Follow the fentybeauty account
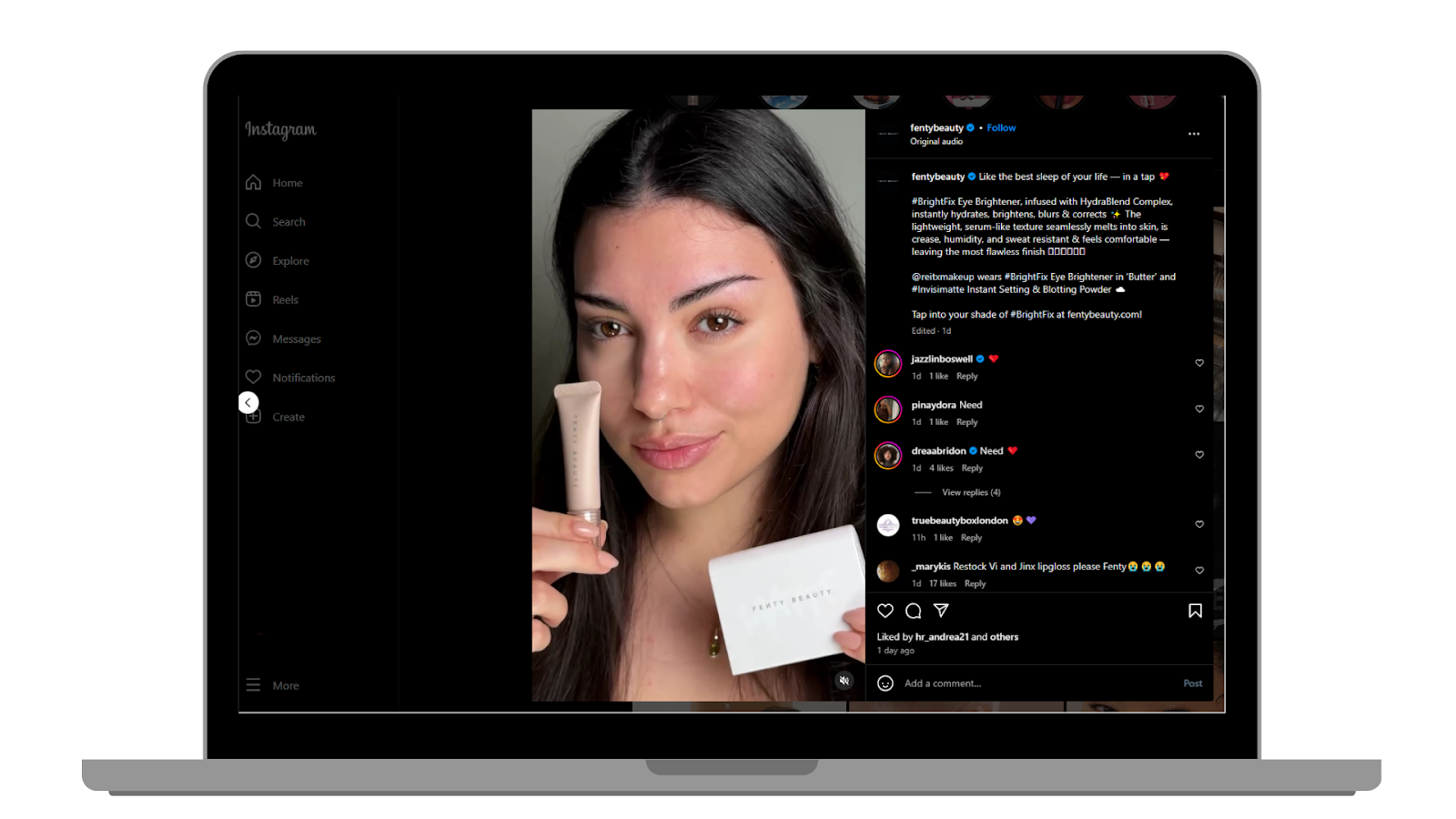The width and height of the screenshot is (1456, 819). 1001,128
